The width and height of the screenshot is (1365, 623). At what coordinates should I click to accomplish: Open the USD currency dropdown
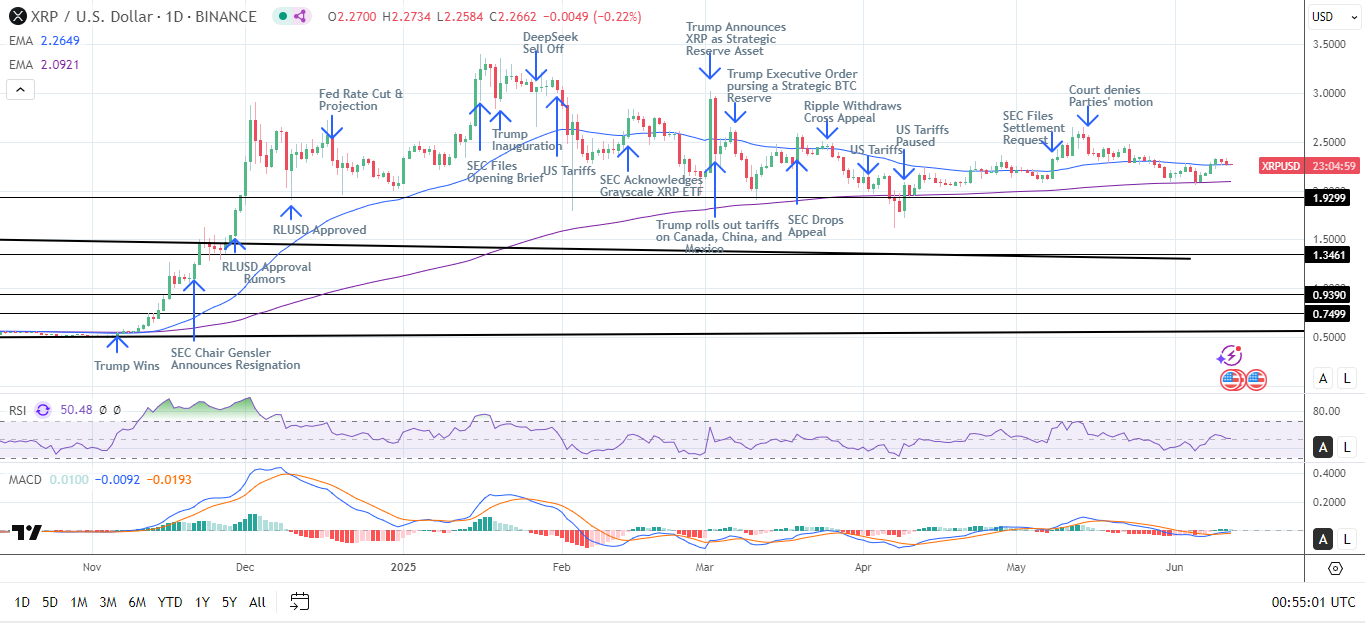[x=1328, y=16]
